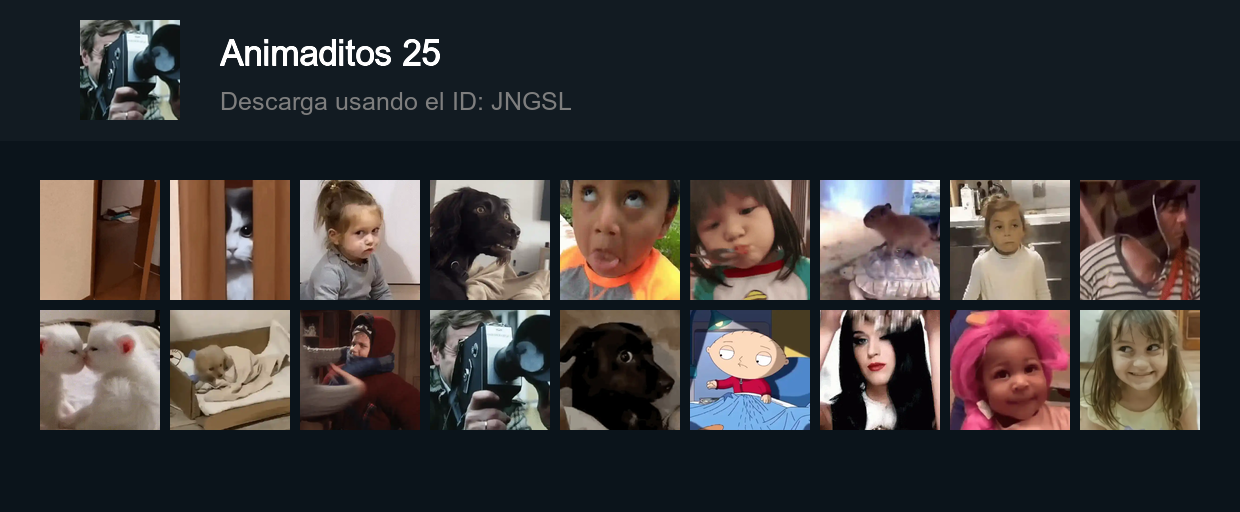Select the startled black dog sticker
Viewport: 1240px width, 512px height.
click(x=620, y=370)
